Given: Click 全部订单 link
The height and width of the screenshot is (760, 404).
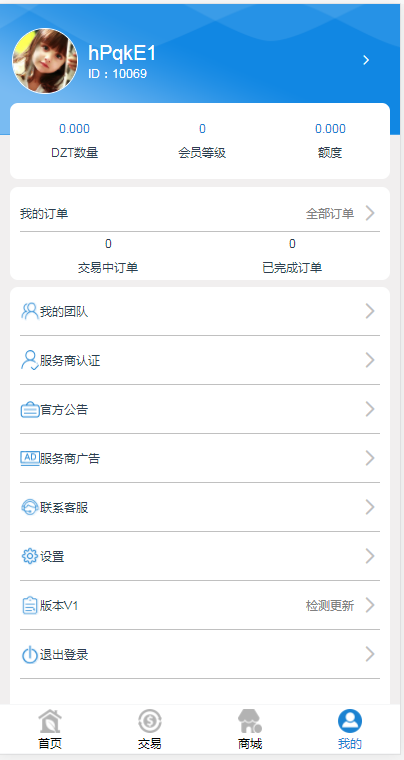Looking at the screenshot, I should tap(330, 213).
